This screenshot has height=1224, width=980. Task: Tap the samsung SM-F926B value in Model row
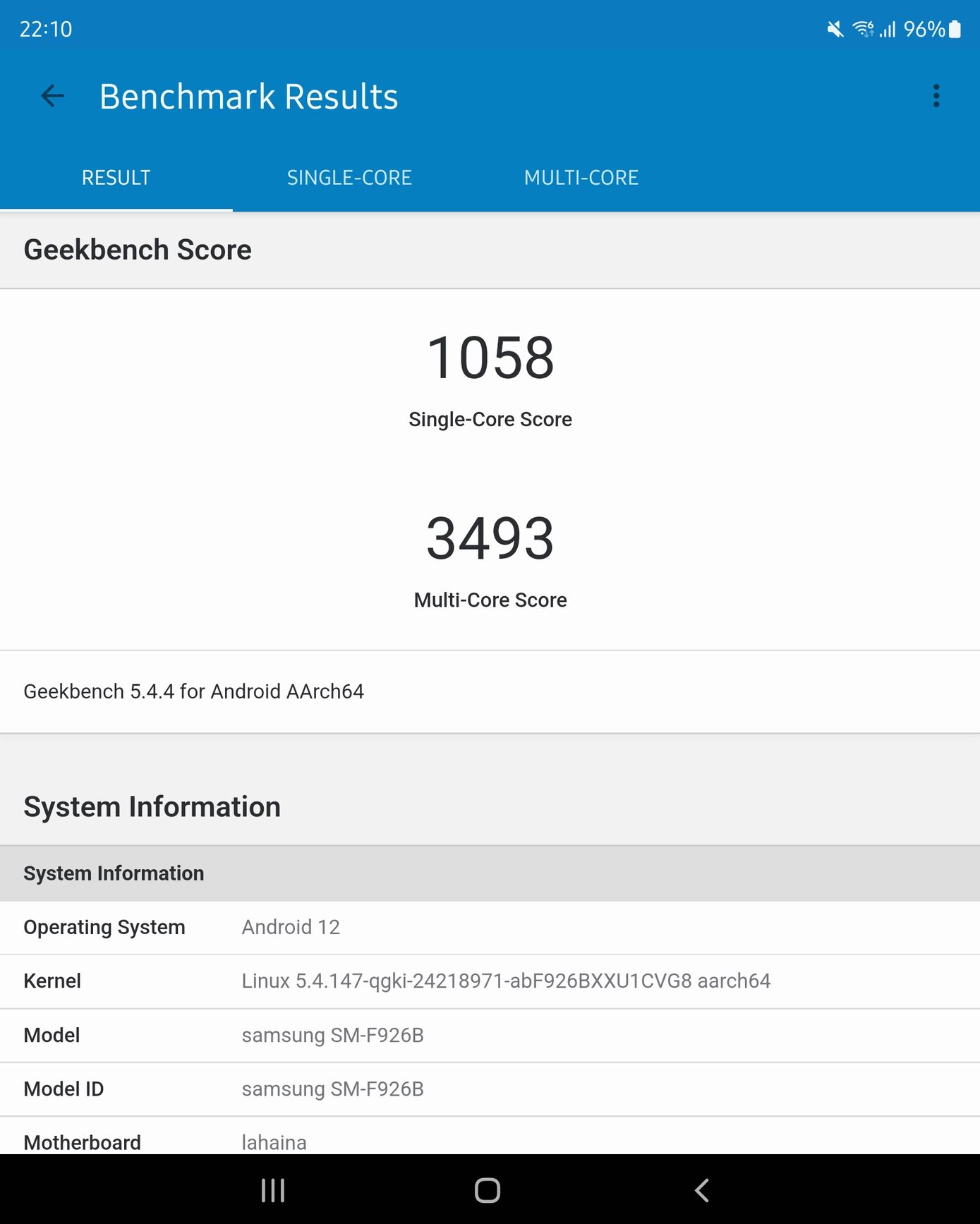[x=333, y=1035]
